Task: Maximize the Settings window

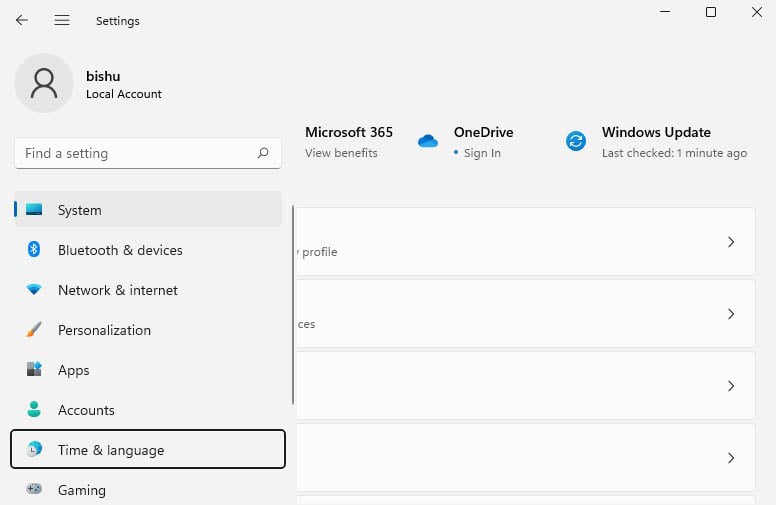Action: 711,12
